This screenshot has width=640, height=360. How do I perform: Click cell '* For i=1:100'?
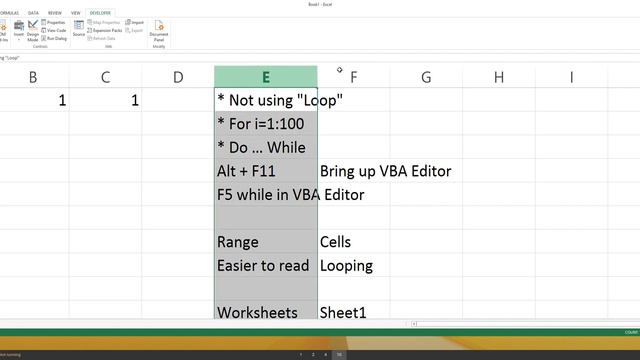point(266,124)
